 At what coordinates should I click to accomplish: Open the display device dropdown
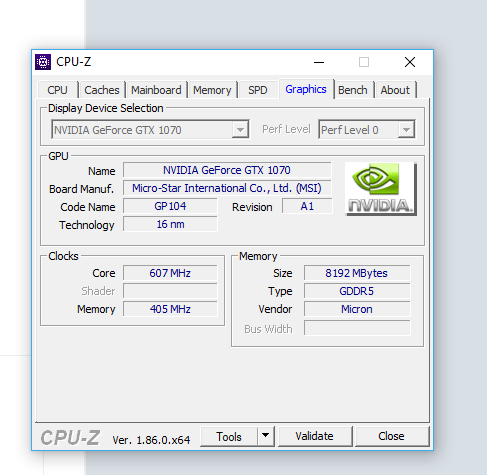240,129
